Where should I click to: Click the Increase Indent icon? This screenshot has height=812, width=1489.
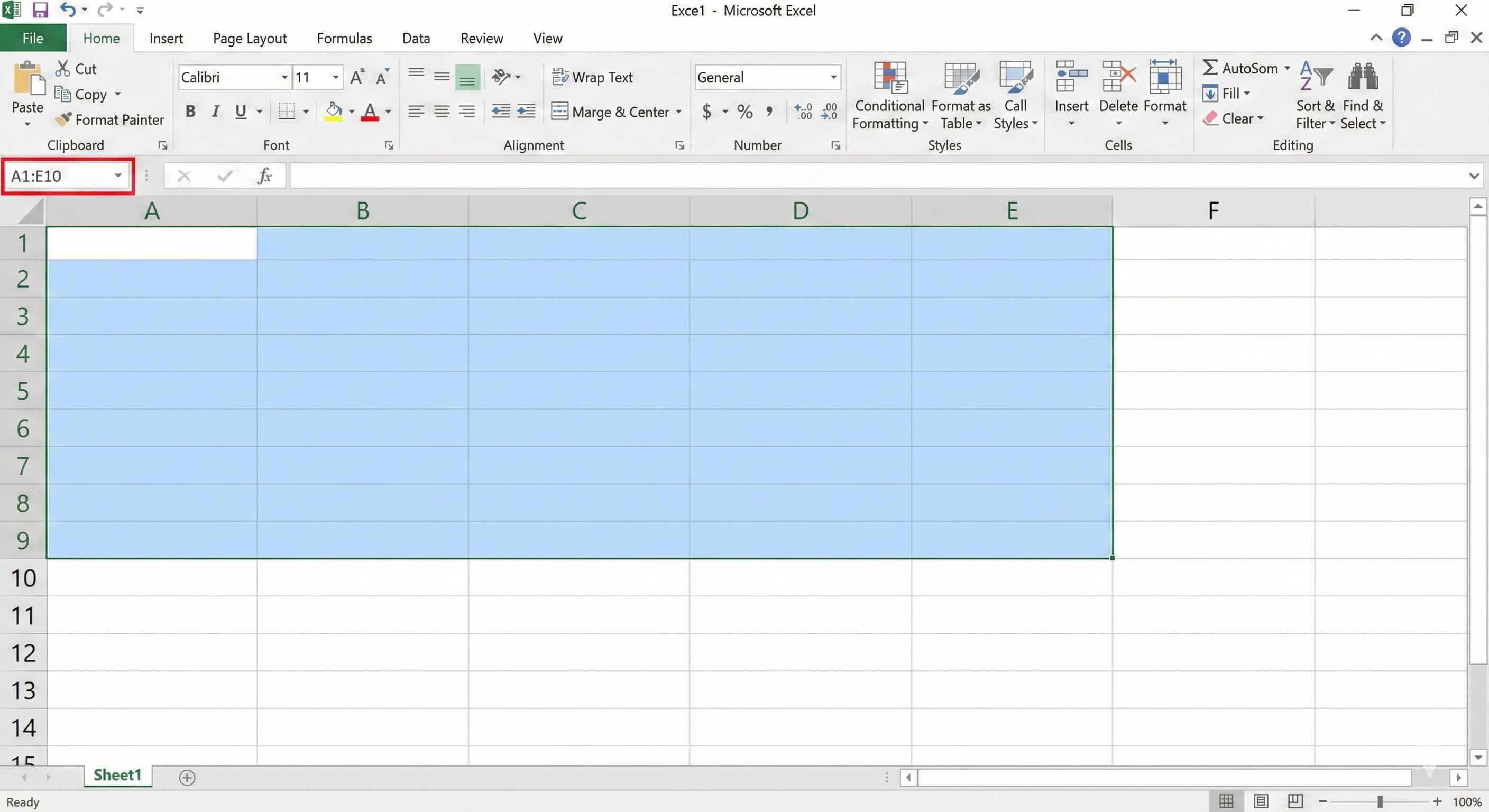pos(526,112)
